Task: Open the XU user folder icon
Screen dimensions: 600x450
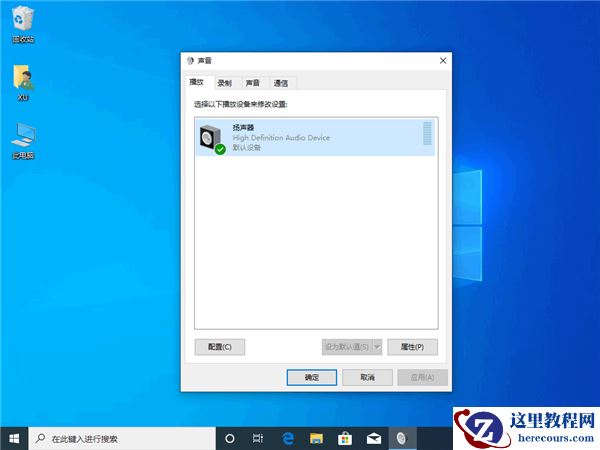Action: pyautogui.click(x=23, y=82)
